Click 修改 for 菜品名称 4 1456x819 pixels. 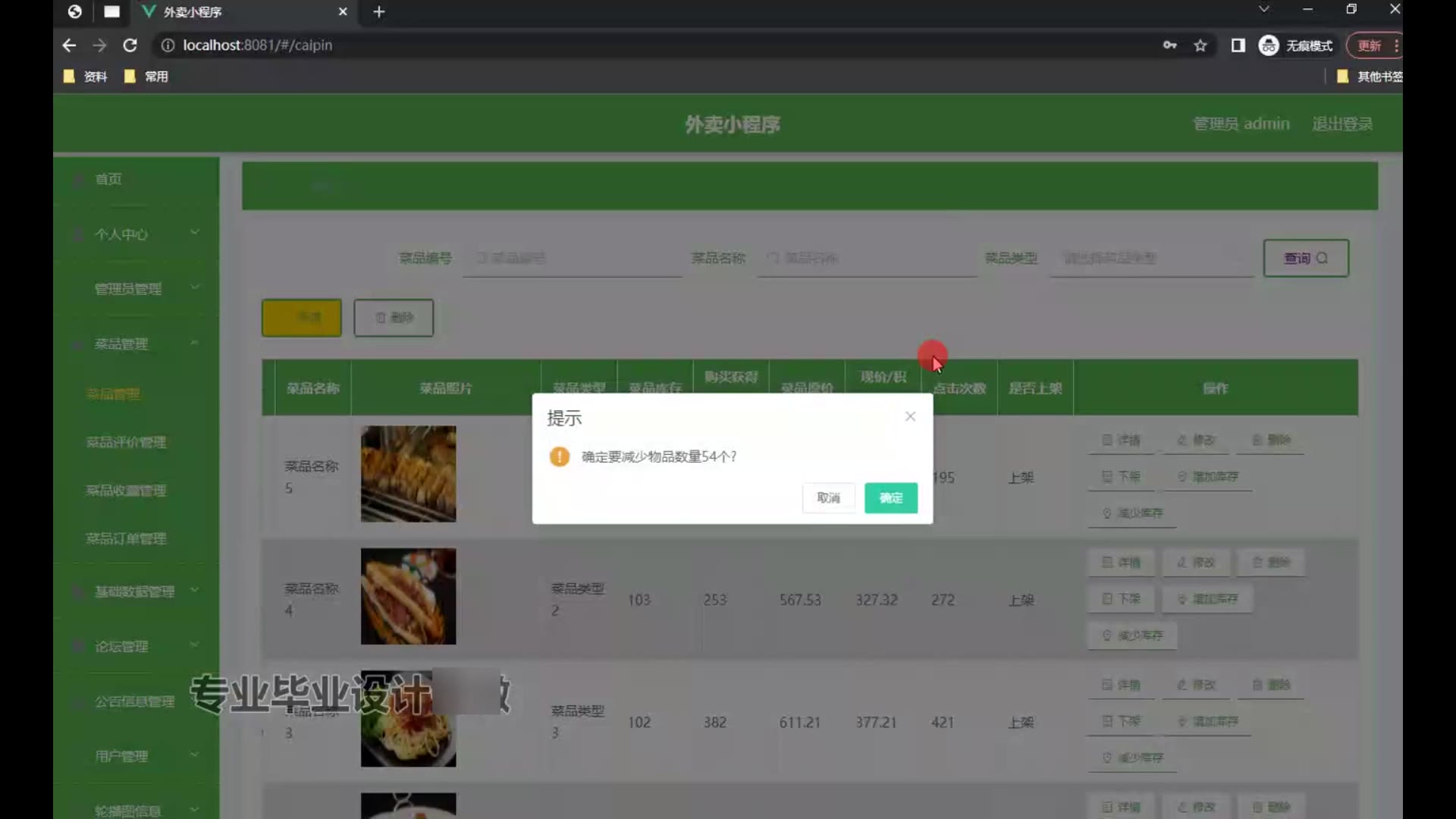point(1196,563)
